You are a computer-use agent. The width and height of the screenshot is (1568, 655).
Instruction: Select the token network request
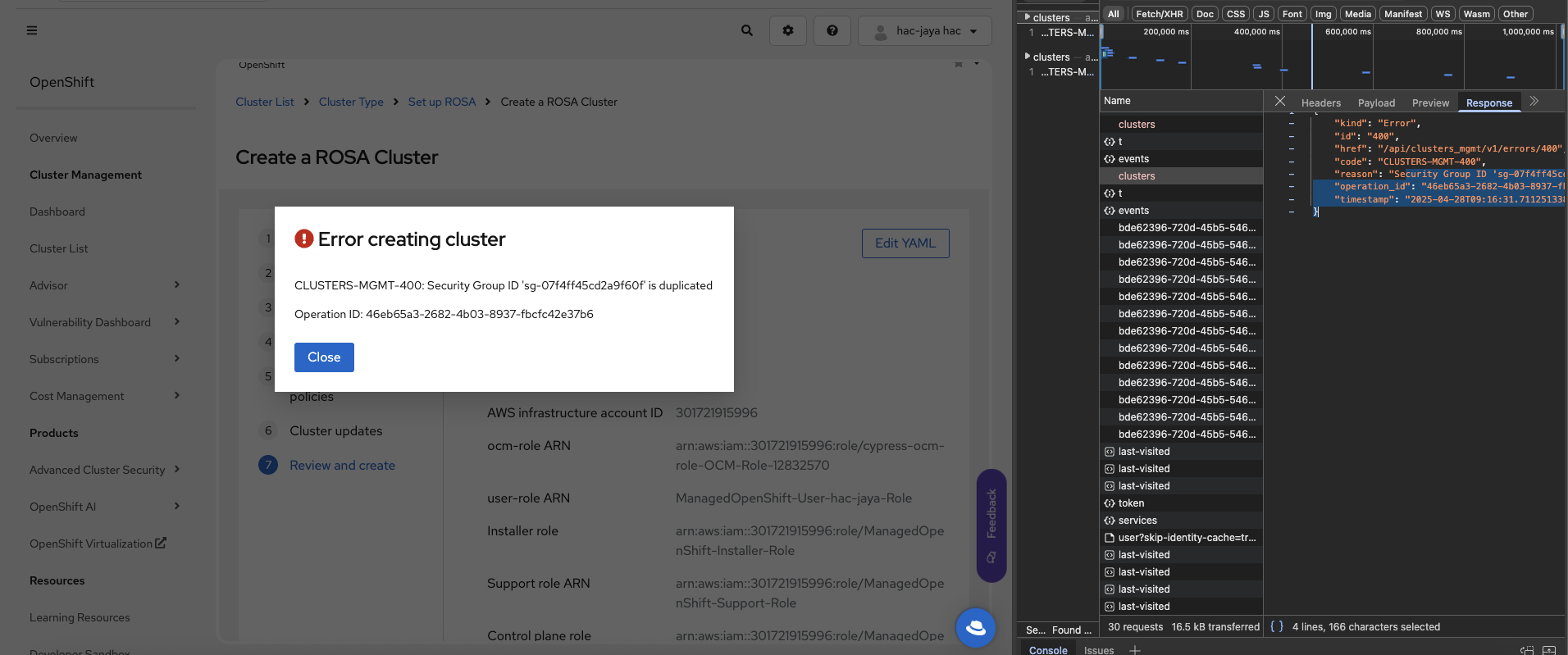[x=1181, y=503]
